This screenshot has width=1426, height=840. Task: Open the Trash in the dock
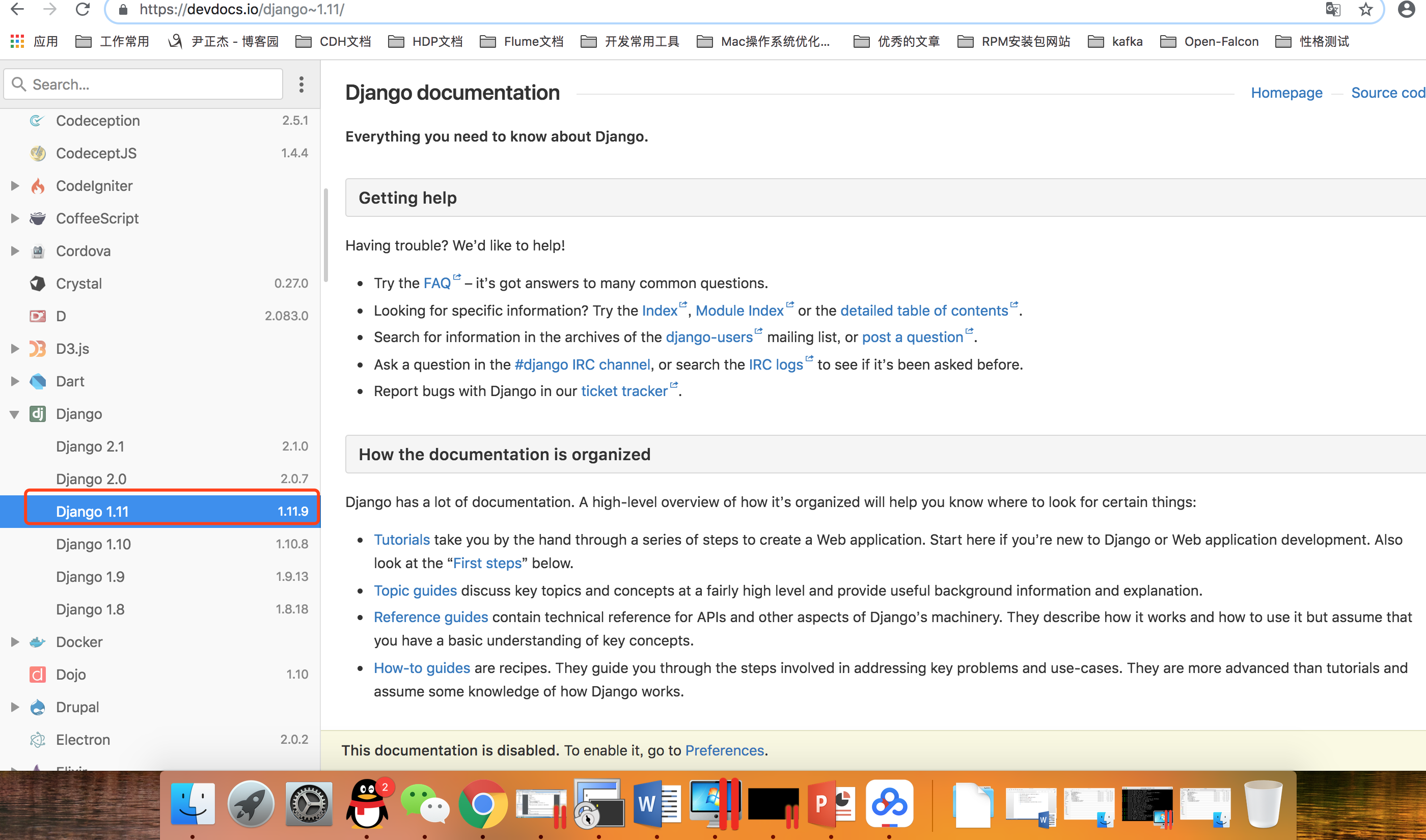1263,804
